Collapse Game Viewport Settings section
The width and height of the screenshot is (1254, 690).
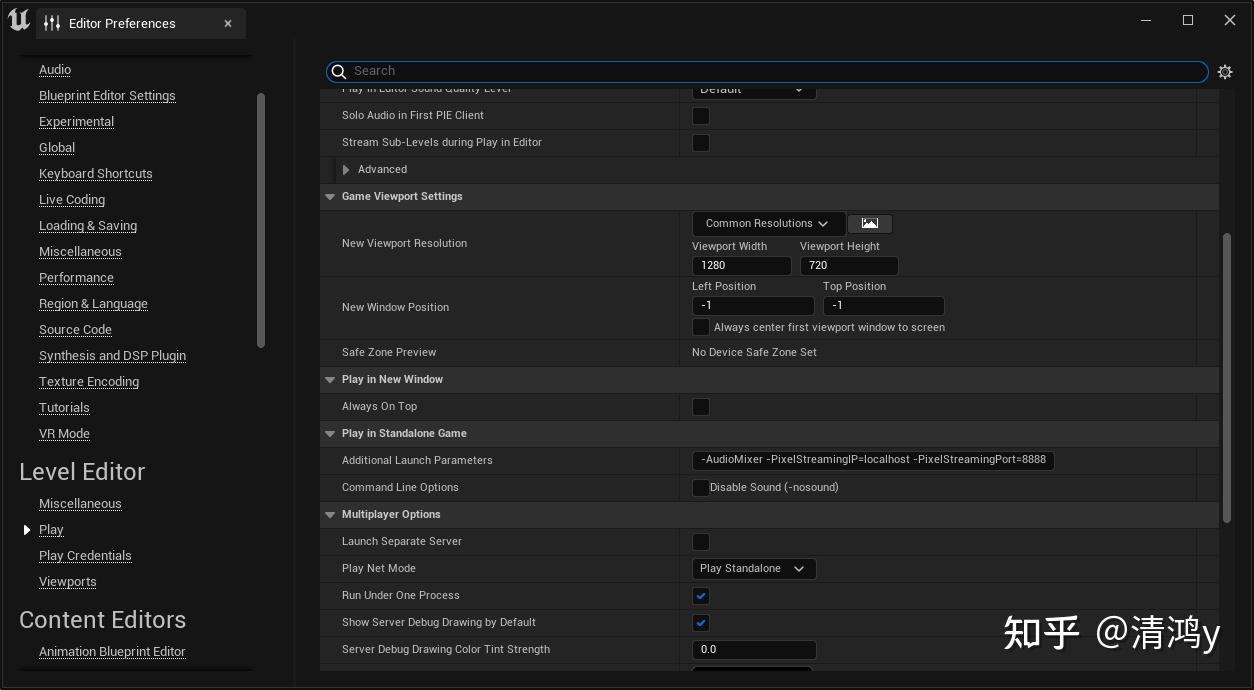[x=330, y=197]
